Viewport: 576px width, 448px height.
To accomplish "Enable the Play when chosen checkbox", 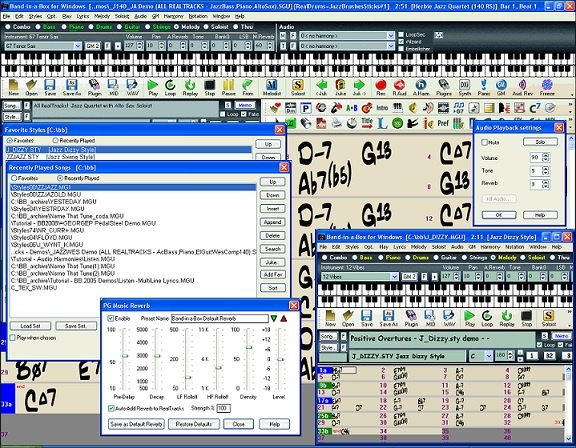I will pos(12,338).
